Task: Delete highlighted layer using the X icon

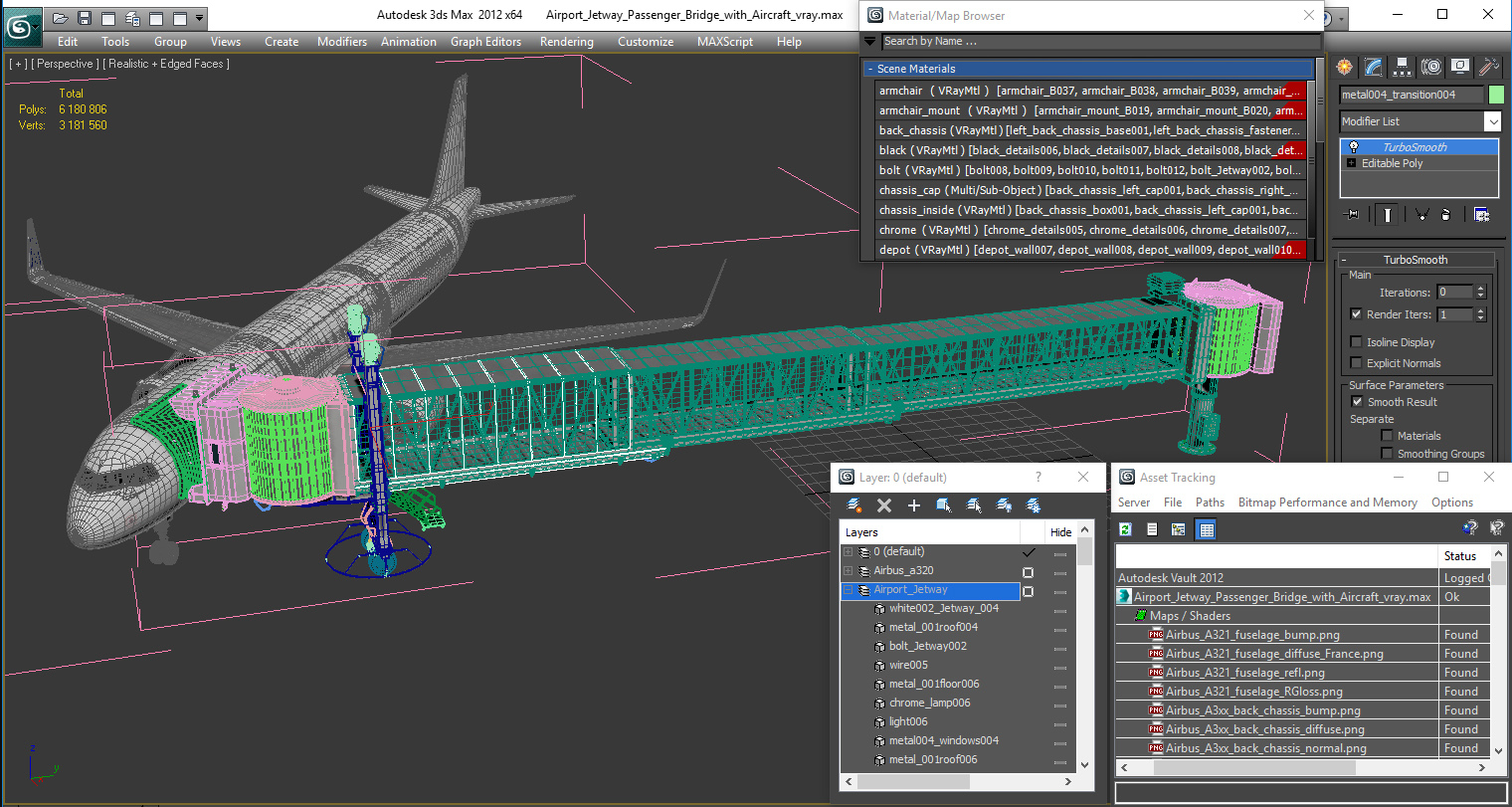Action: pos(884,504)
